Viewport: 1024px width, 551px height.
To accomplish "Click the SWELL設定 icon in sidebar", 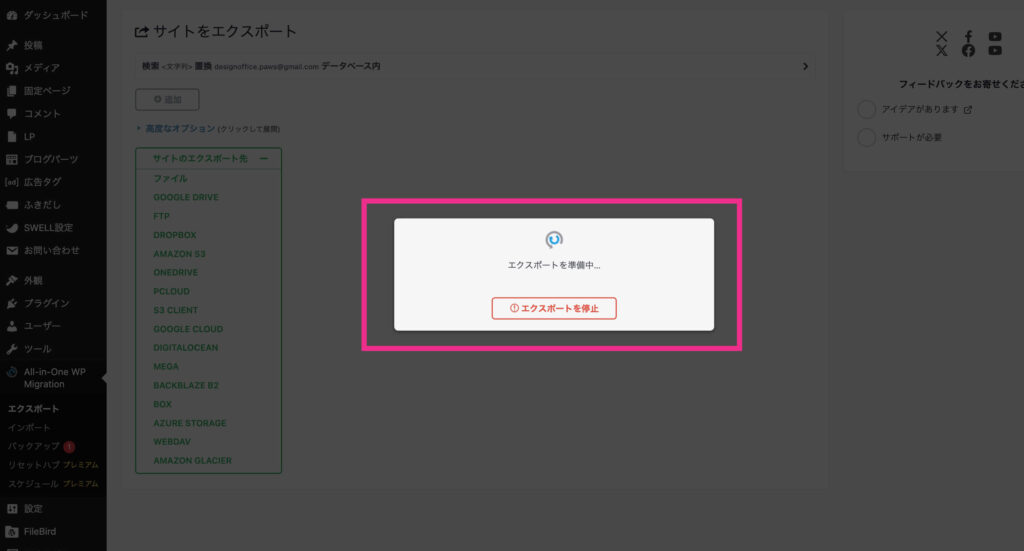I will (x=12, y=228).
